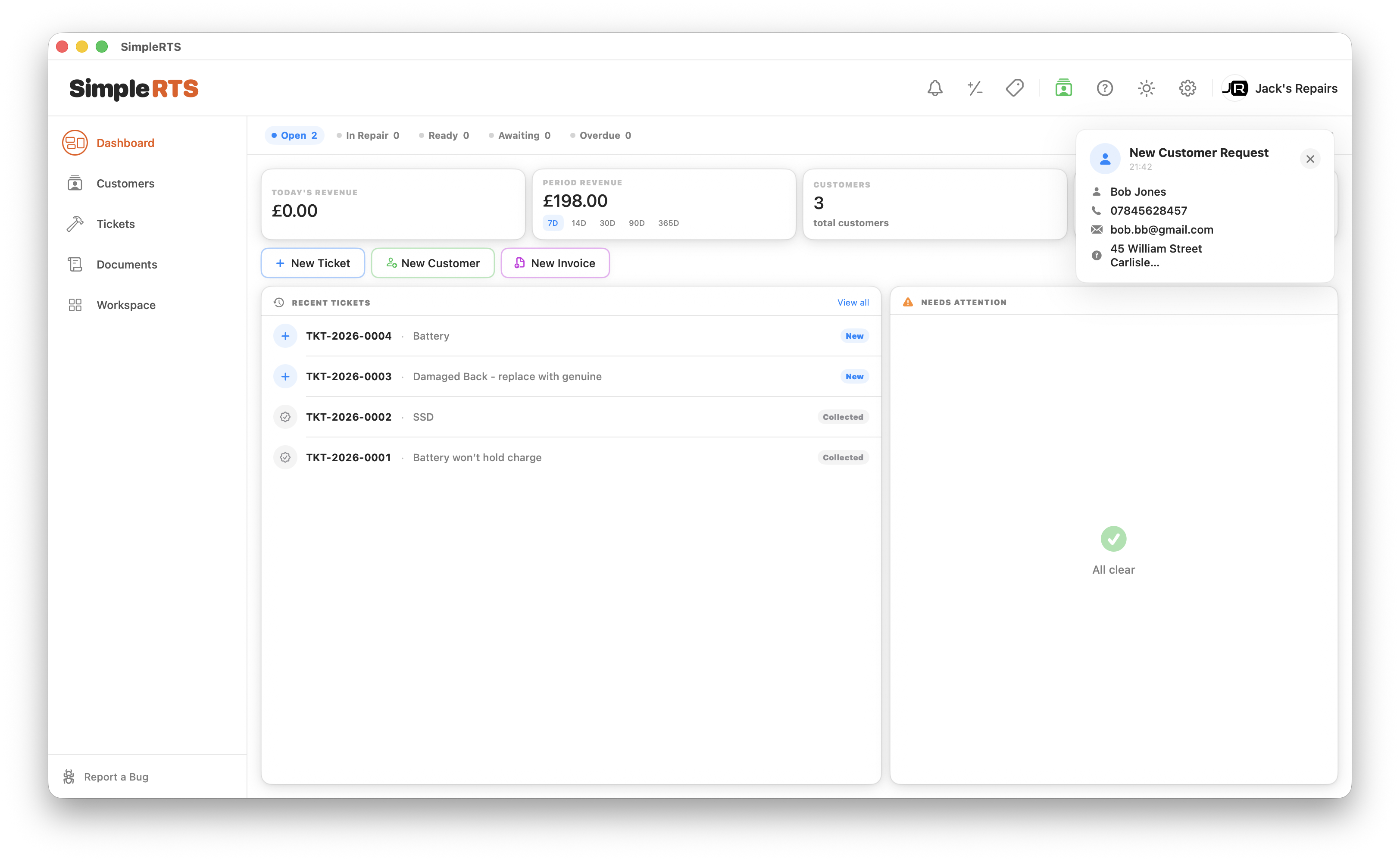Create a ticket with New Ticket button
The height and width of the screenshot is (862, 1400).
(x=312, y=263)
